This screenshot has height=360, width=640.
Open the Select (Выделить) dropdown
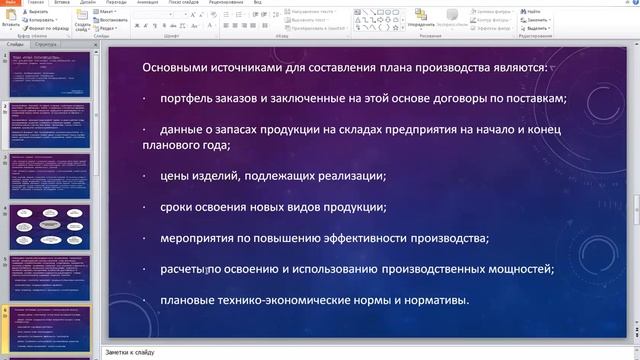(536, 28)
